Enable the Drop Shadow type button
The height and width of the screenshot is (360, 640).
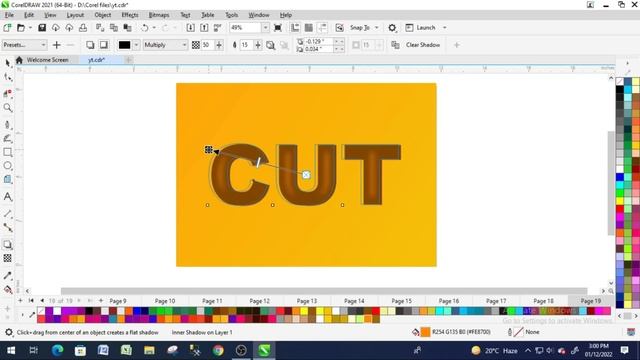coord(90,45)
